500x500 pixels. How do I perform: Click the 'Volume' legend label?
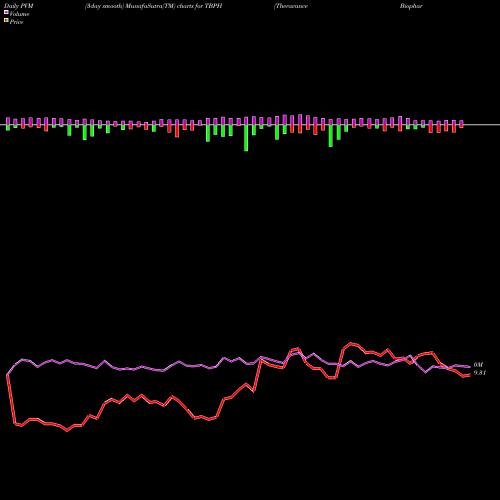(19, 14)
